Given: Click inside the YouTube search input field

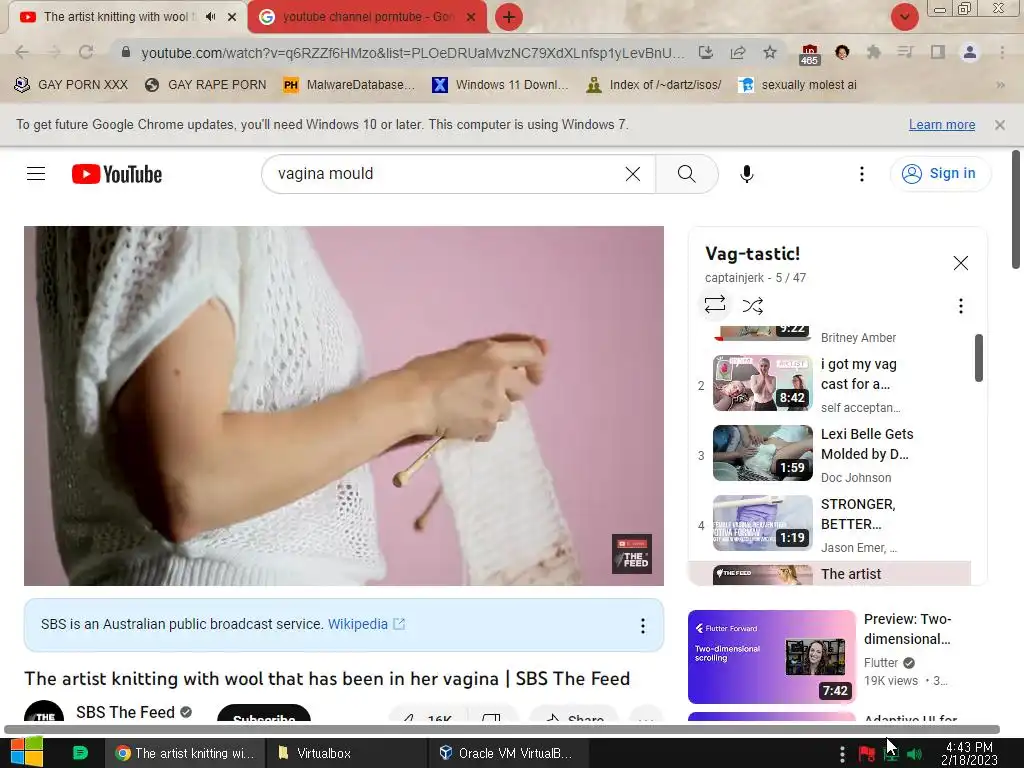Looking at the screenshot, I should pos(444,174).
